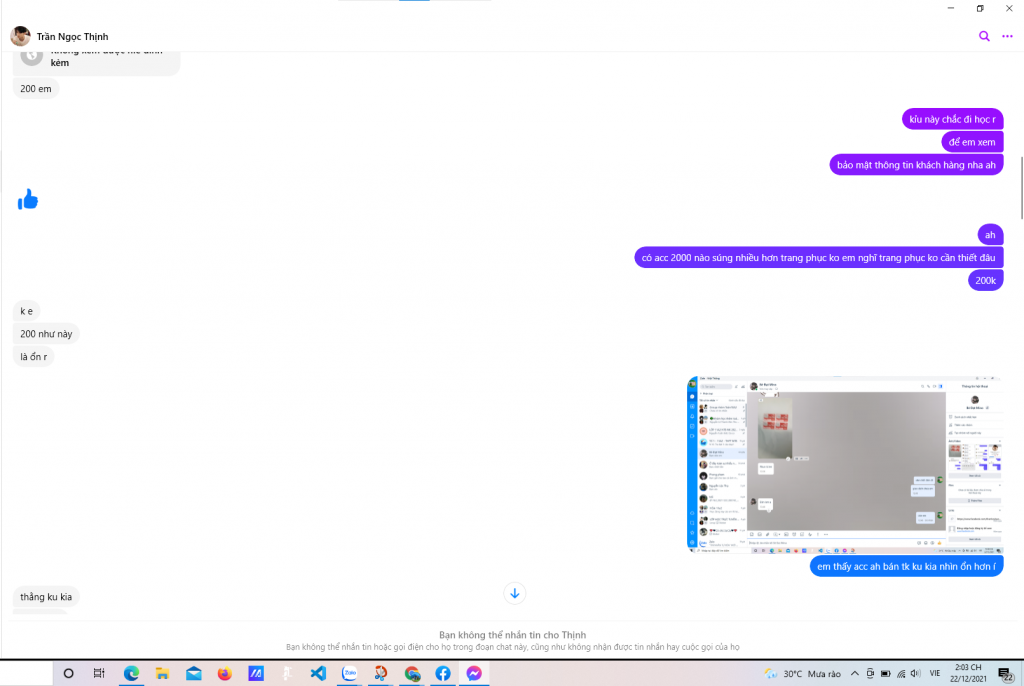Open the red ribbon app icon on taskbar

coord(381,673)
